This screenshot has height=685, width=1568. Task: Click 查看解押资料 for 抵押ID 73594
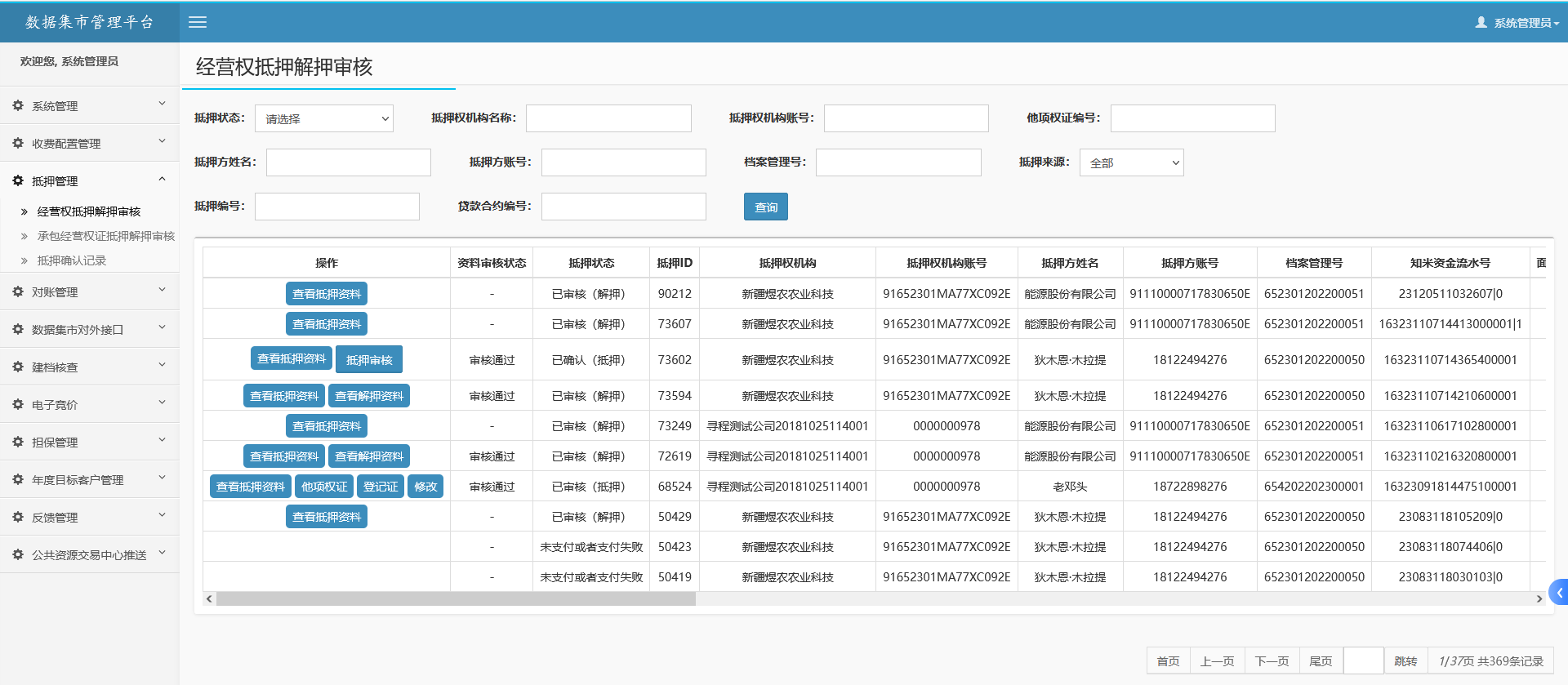[369, 396]
